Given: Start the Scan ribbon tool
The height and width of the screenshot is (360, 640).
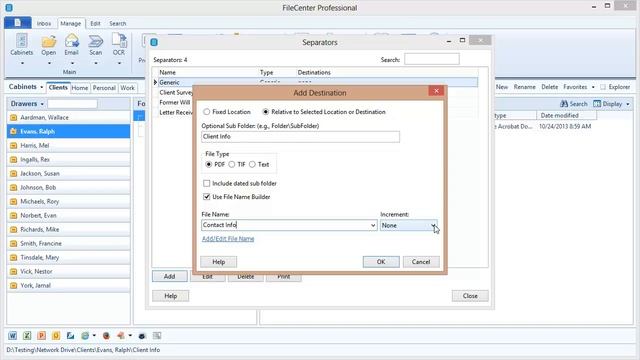Looking at the screenshot, I should pyautogui.click(x=96, y=45).
